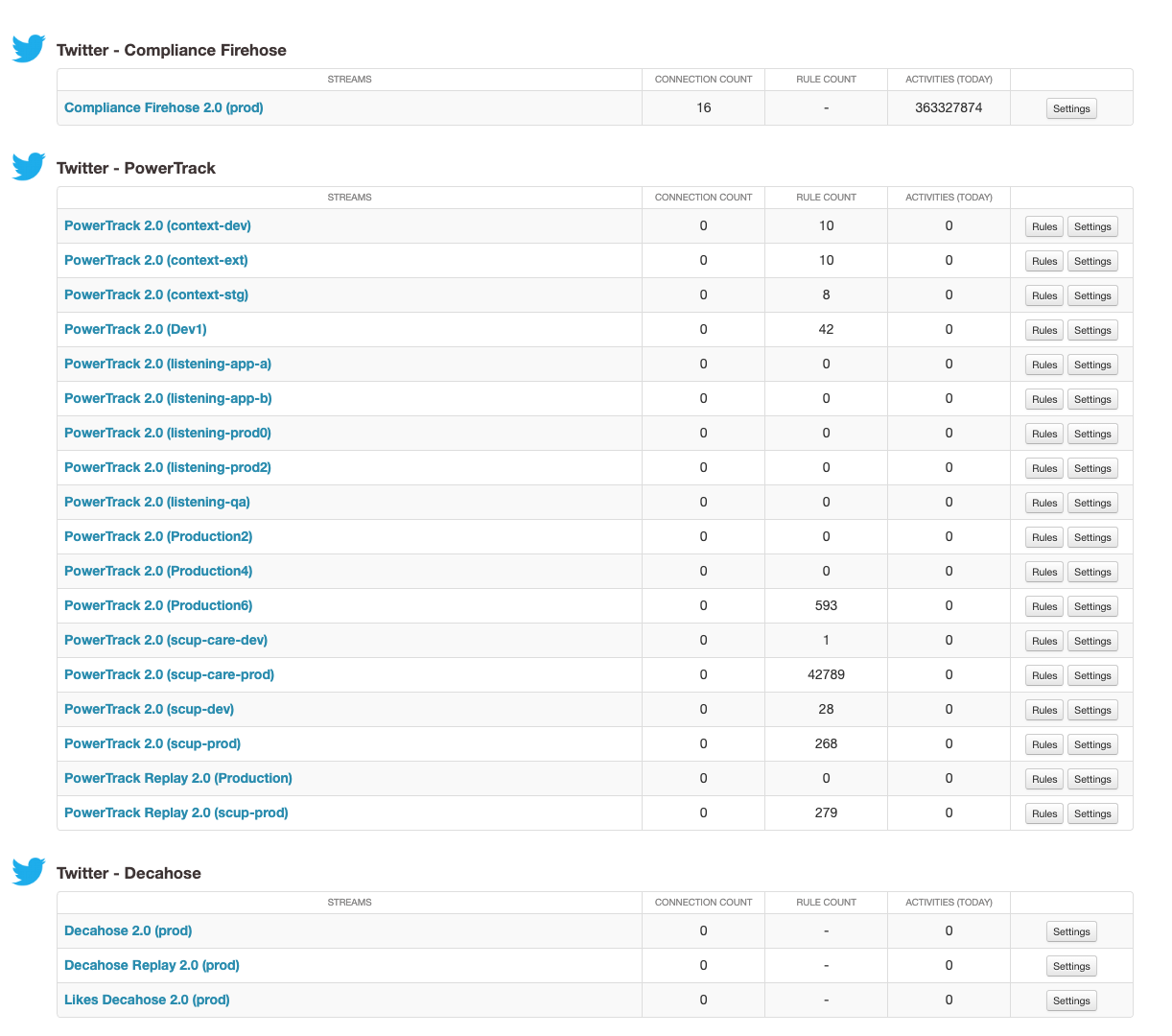Open PowerTrack 2.0 (listening-prod2) stream
This screenshot has width=1172, height=1036.
(x=168, y=467)
